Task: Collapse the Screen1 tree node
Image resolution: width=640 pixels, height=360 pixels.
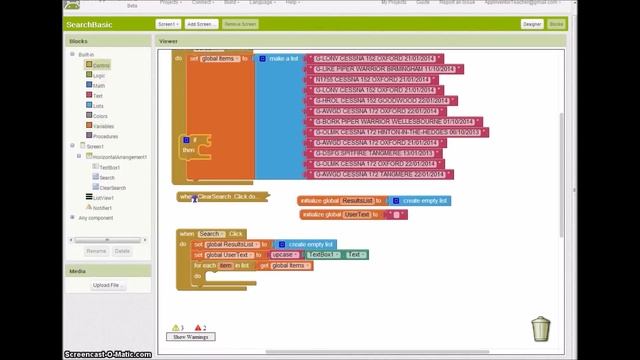Action: 72,146
